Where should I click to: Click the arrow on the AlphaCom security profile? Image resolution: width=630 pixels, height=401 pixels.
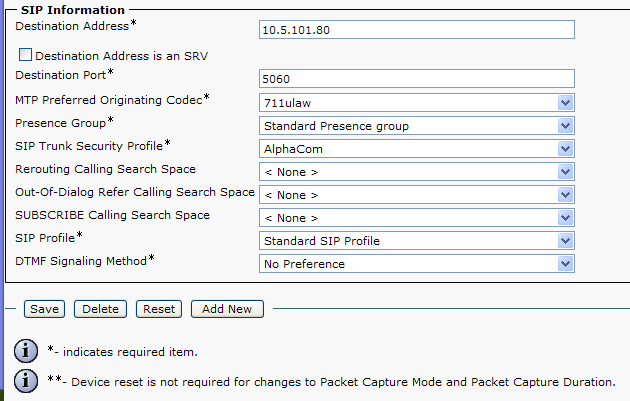point(565,148)
